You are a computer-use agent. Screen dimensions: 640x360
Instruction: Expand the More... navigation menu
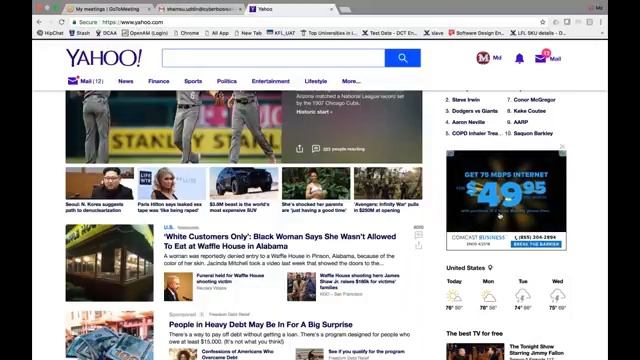[351, 81]
